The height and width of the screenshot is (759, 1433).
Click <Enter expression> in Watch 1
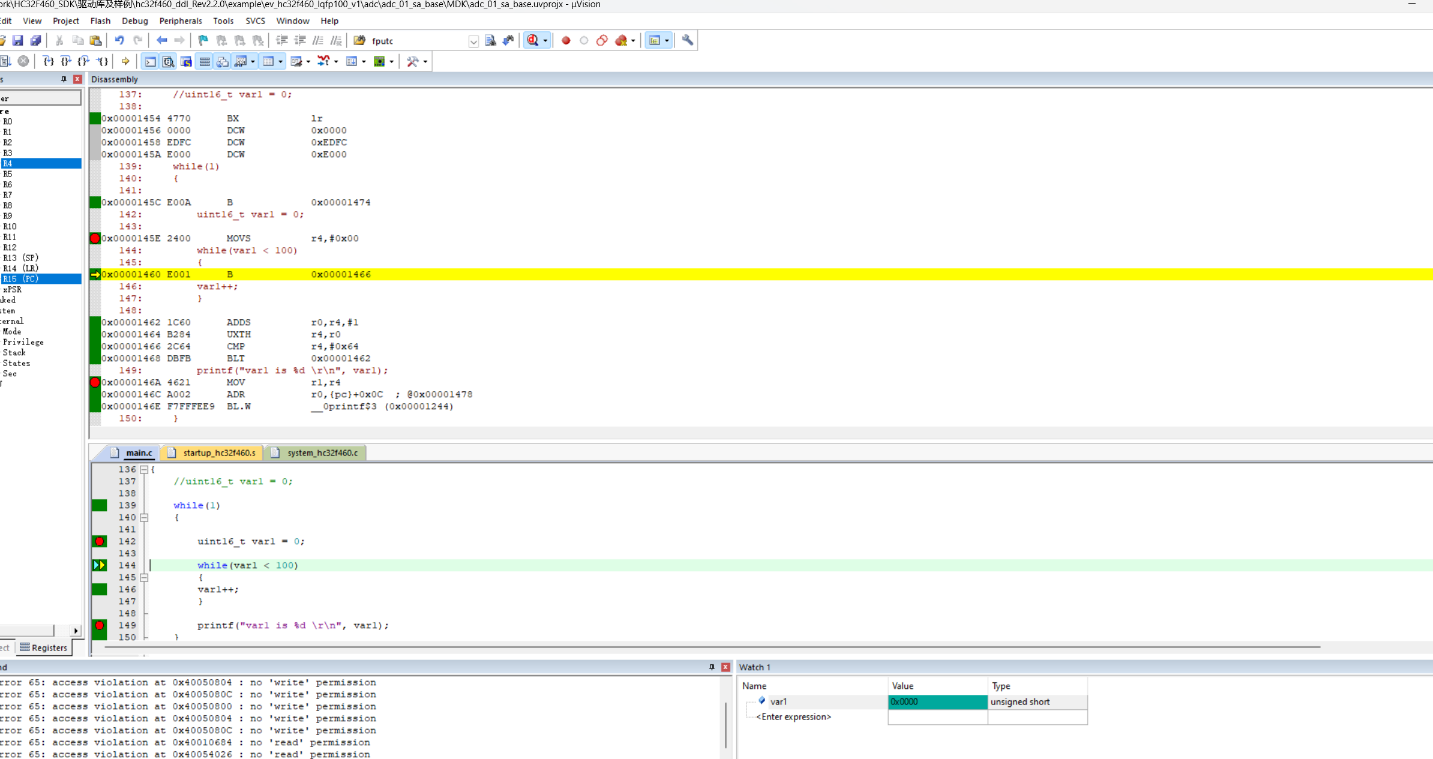794,717
